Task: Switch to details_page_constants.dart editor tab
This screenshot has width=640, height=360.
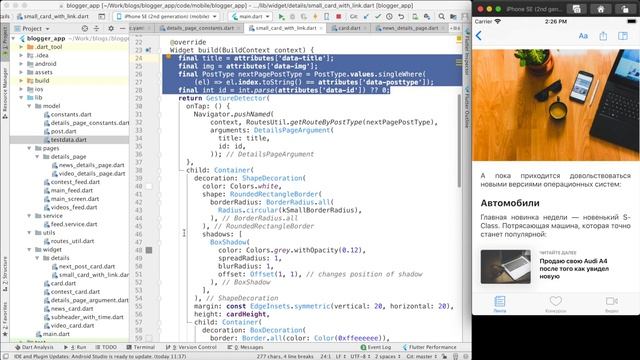Action: point(200,28)
